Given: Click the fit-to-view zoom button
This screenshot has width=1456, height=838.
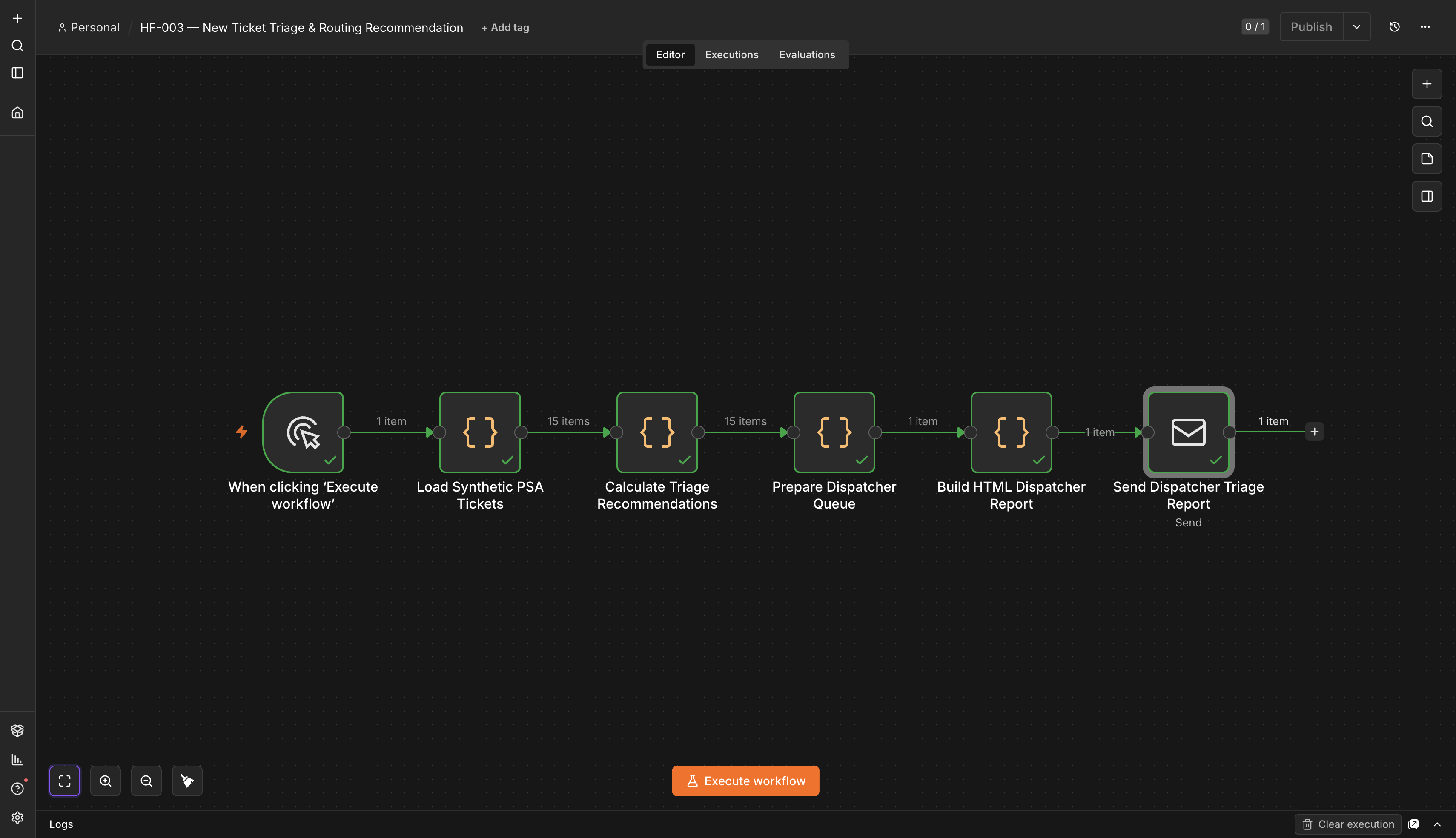Looking at the screenshot, I should (x=64, y=781).
